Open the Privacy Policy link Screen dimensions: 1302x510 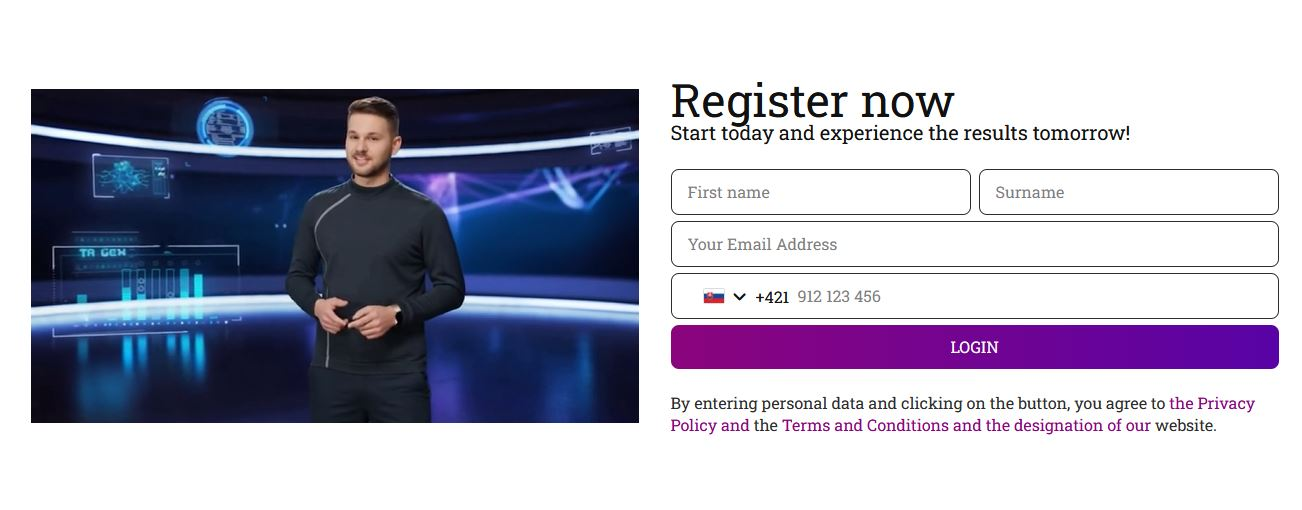pos(1211,404)
